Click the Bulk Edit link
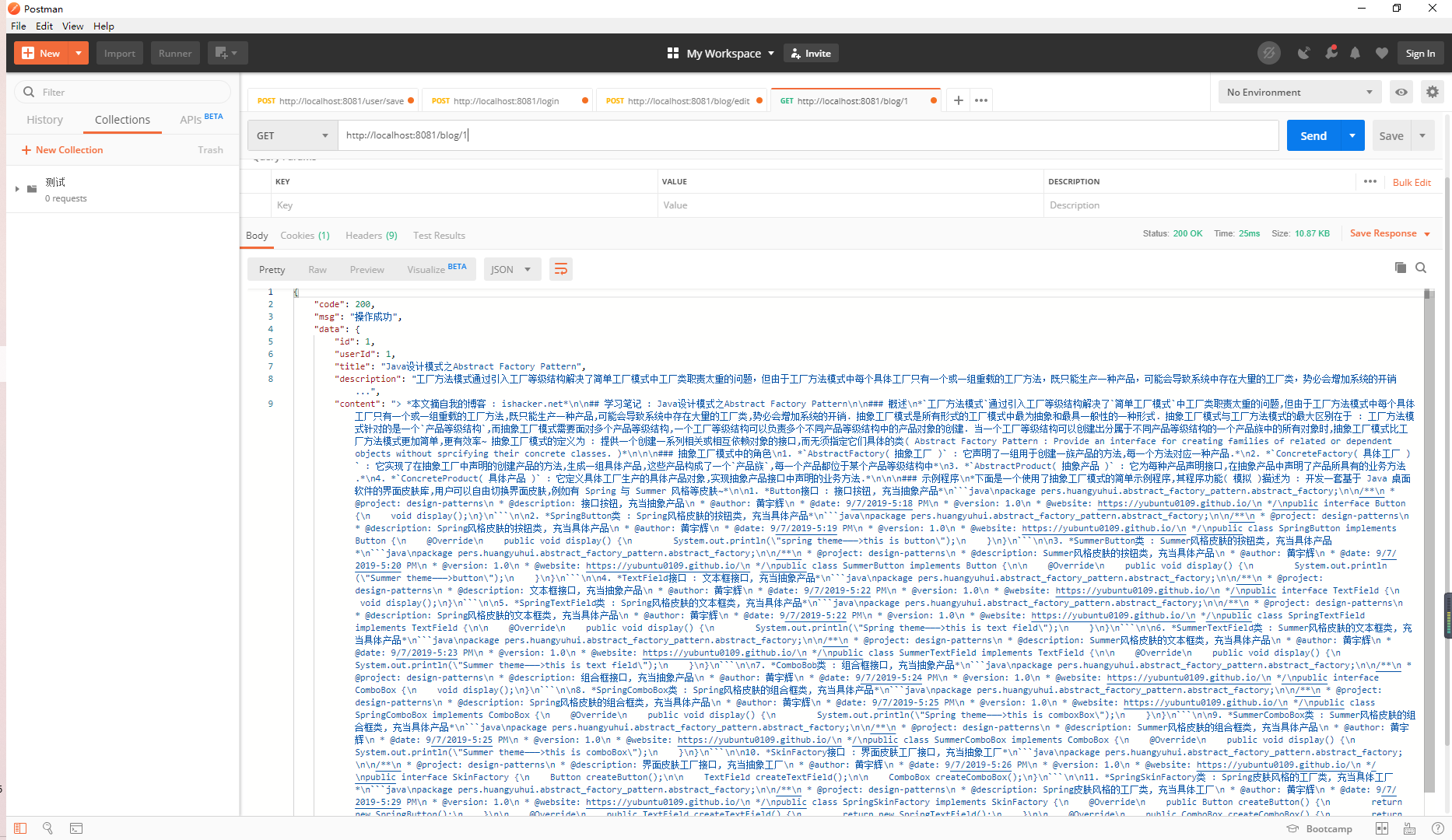This screenshot has width=1452, height=840. pyautogui.click(x=1412, y=182)
